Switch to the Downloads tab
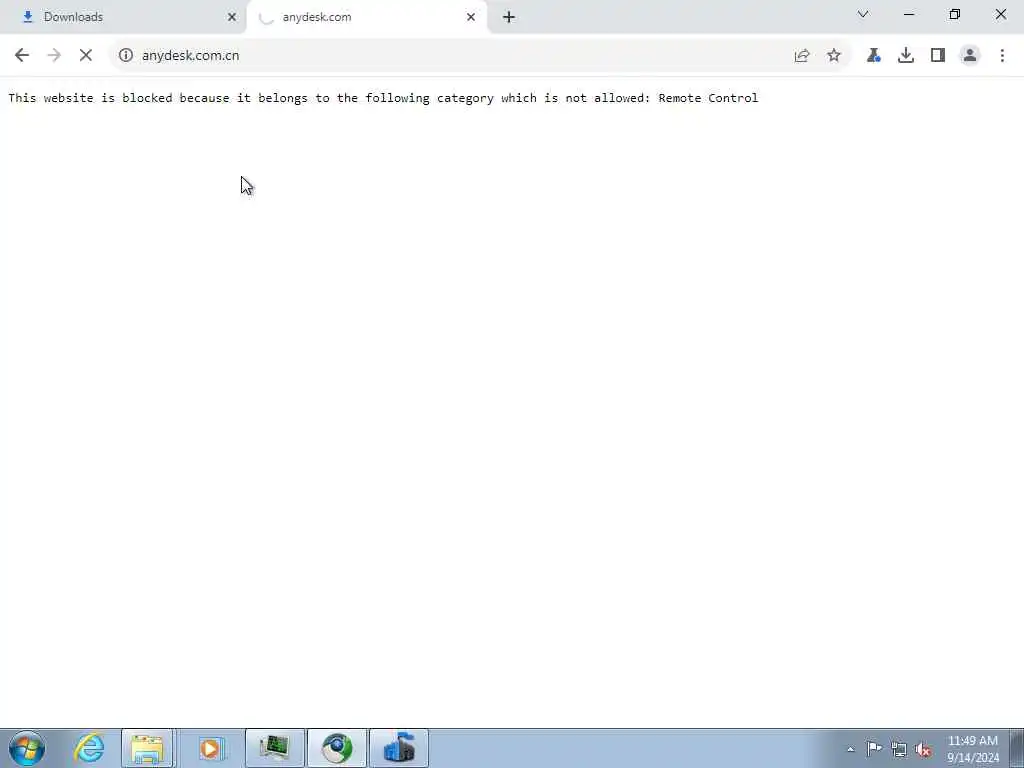The height and width of the screenshot is (768, 1024). 122,17
